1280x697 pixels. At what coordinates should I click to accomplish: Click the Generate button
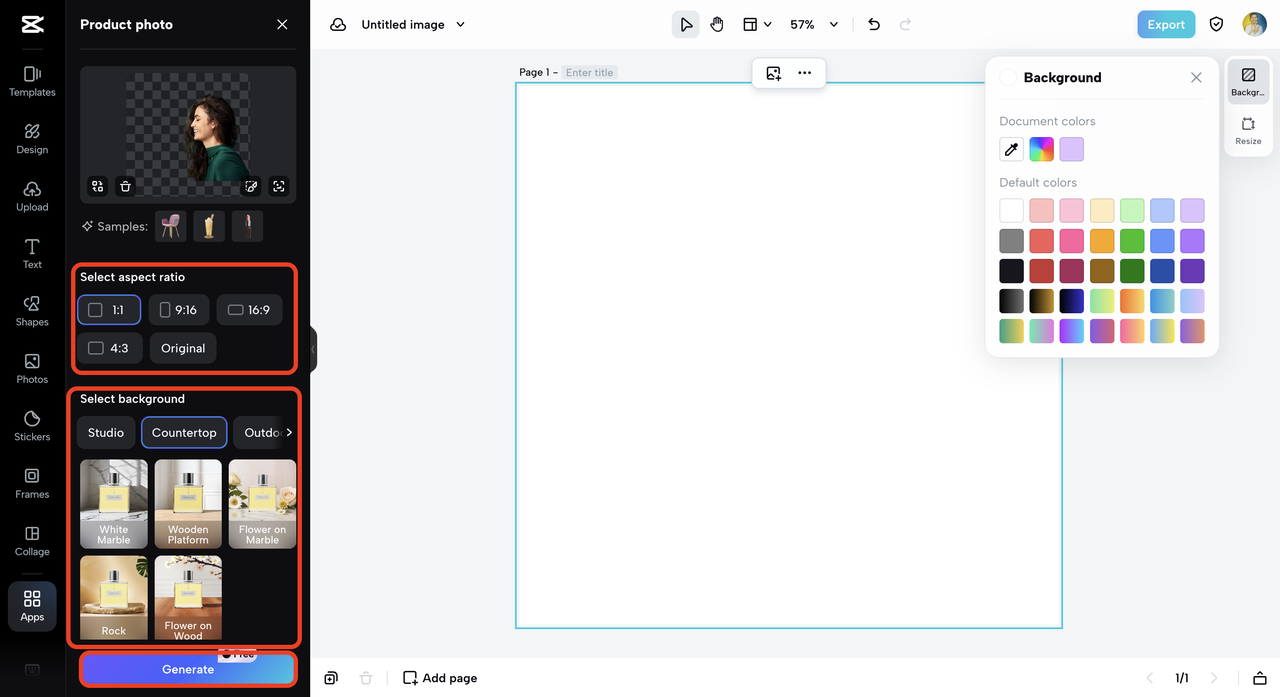[188, 669]
